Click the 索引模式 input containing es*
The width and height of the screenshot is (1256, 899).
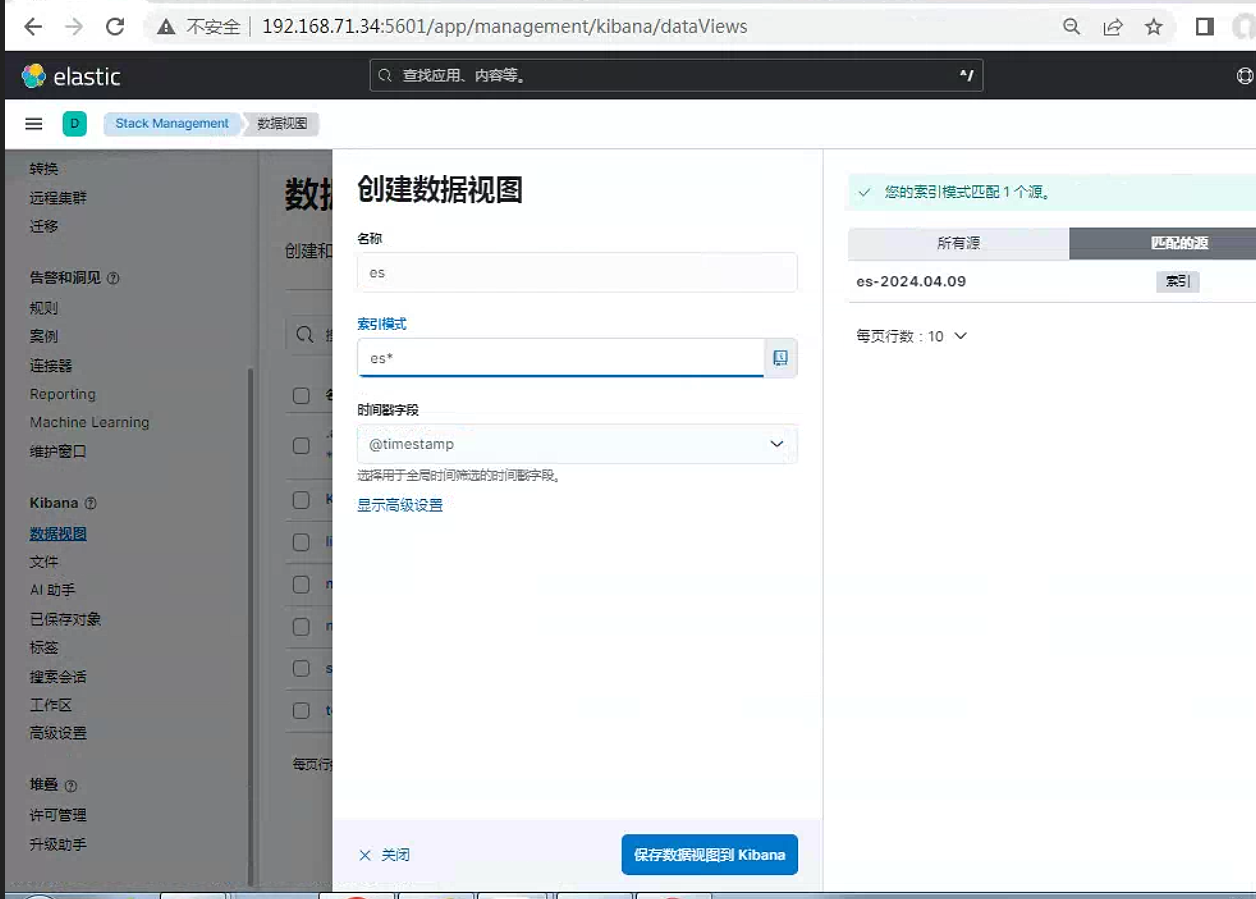[x=561, y=358]
